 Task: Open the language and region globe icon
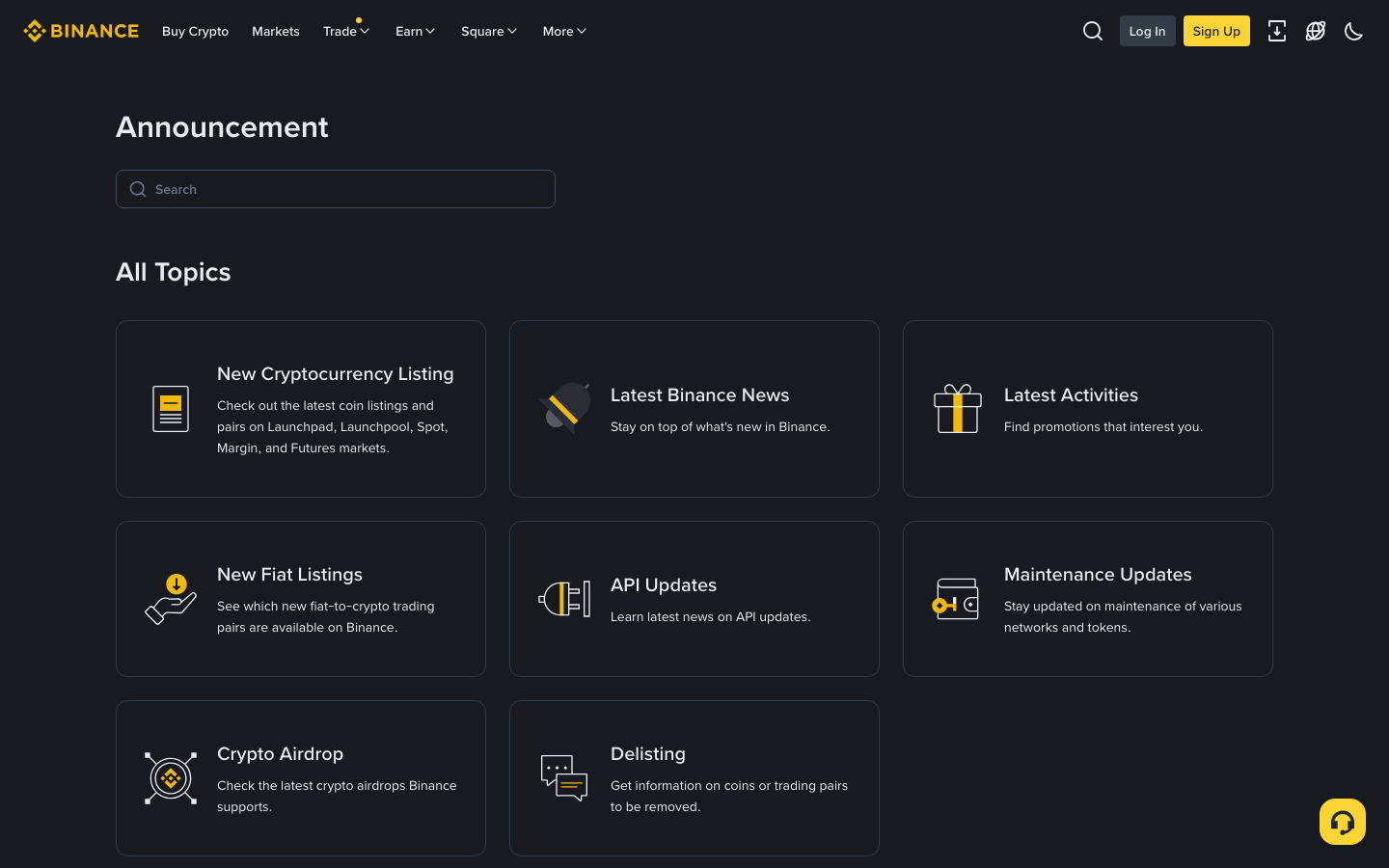[x=1315, y=31]
